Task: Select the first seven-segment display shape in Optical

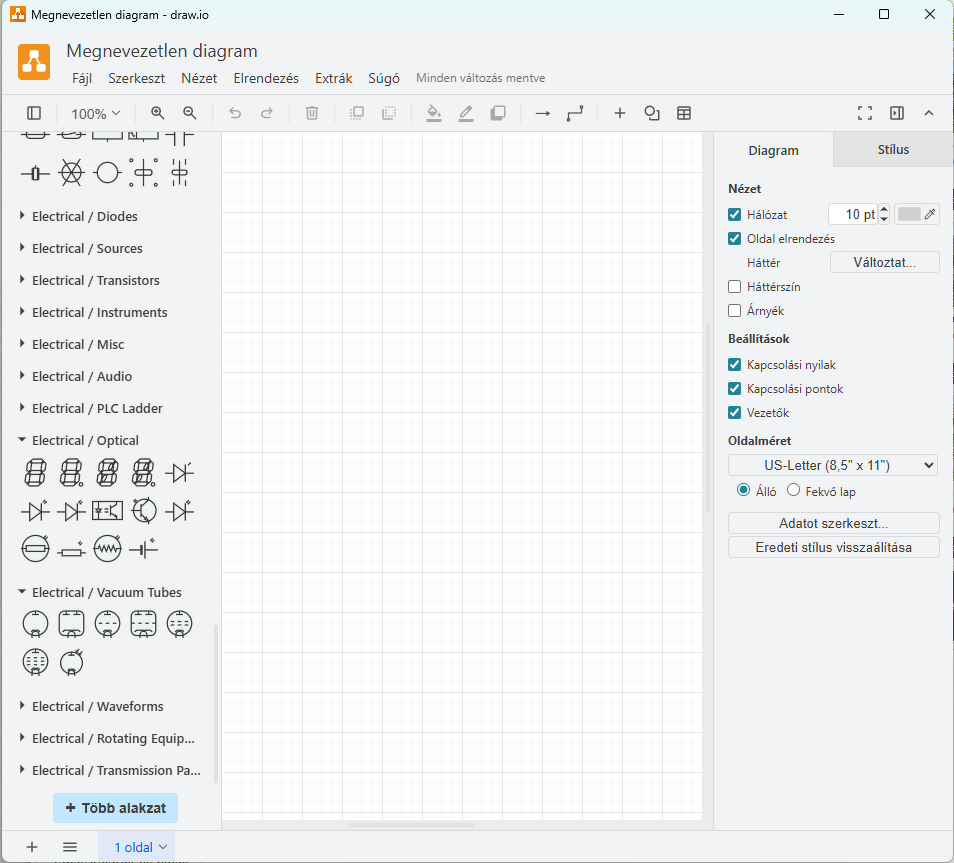Action: [35, 472]
